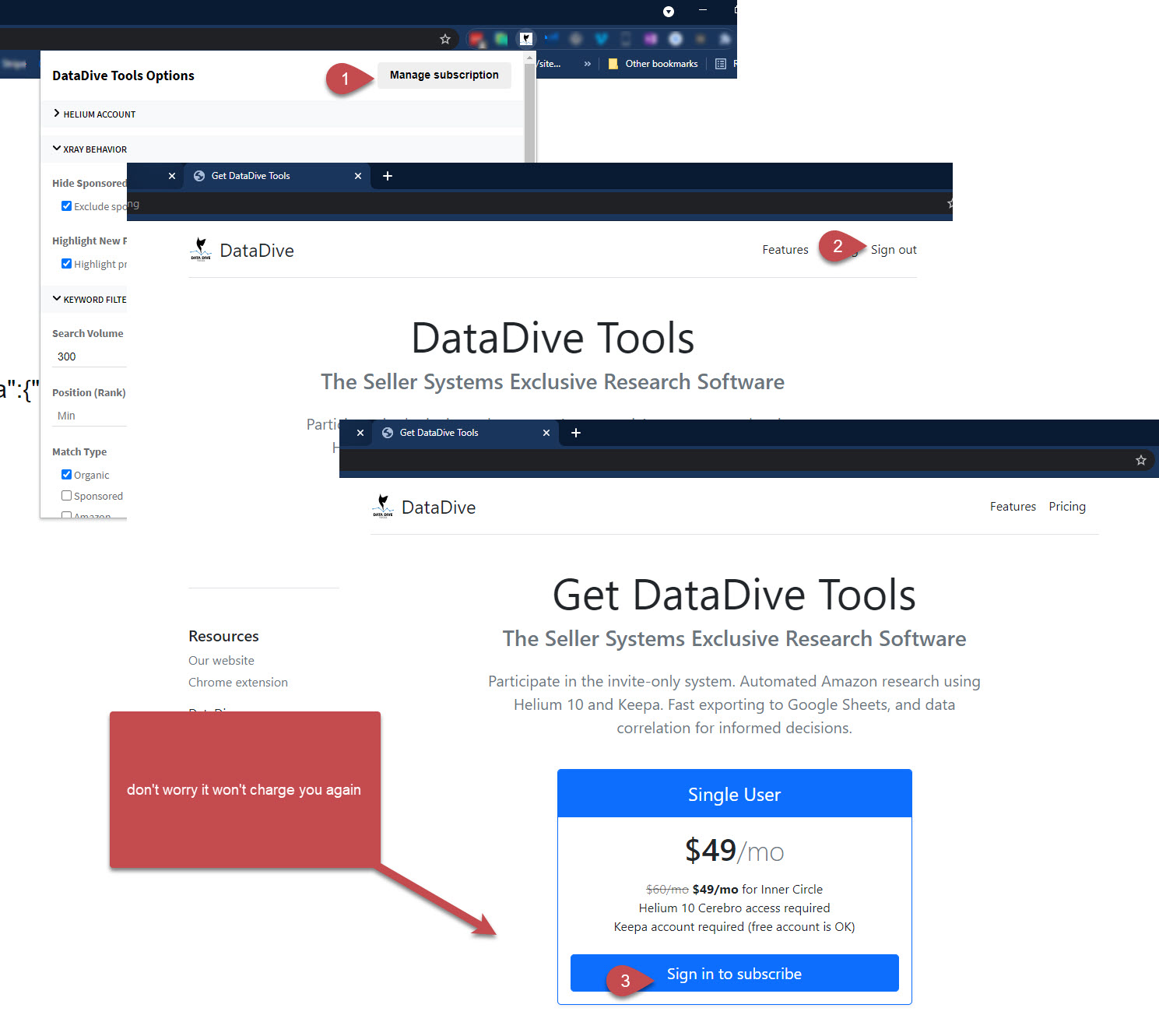
Task: Click the DataDive logo in the front window
Action: click(424, 507)
